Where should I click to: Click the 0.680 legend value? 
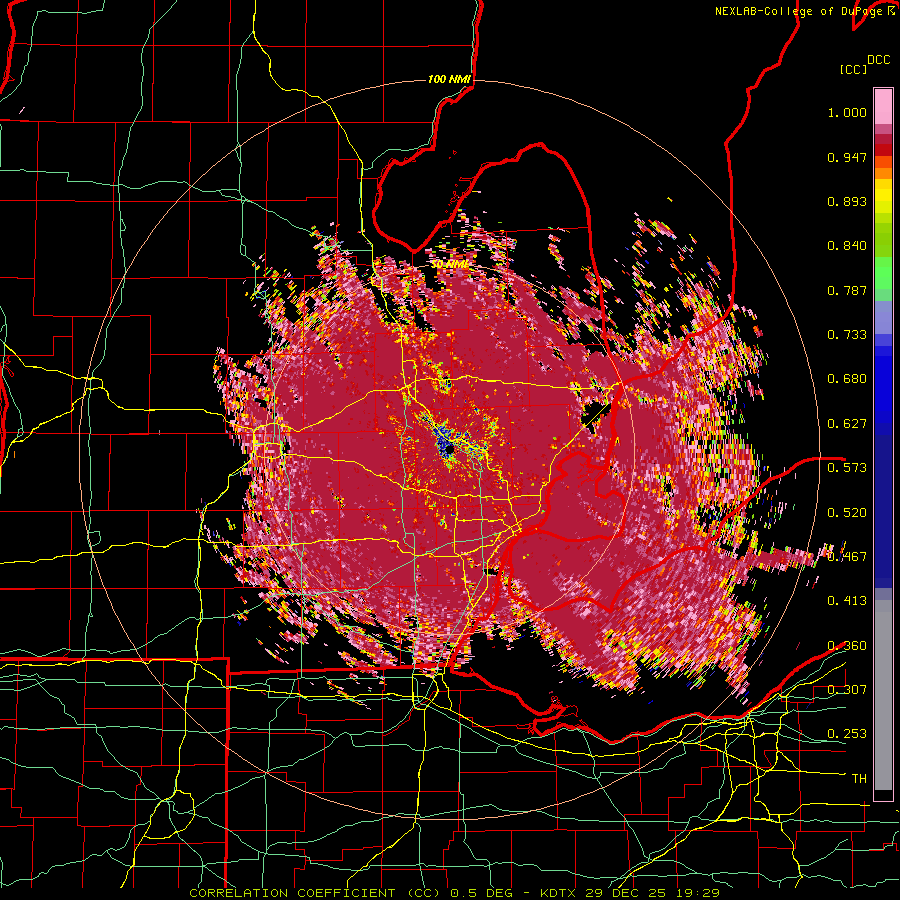click(x=847, y=379)
